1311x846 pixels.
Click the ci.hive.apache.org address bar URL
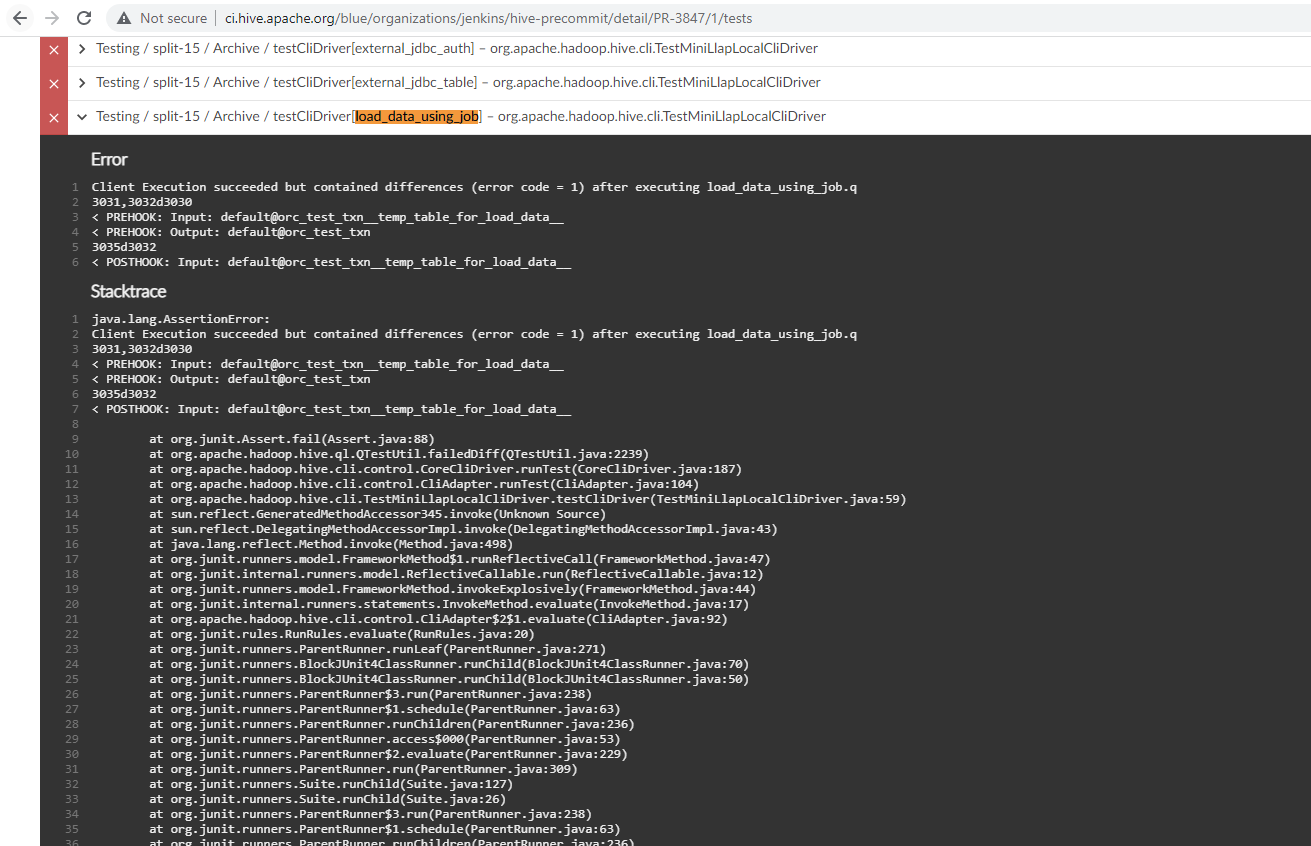click(489, 18)
